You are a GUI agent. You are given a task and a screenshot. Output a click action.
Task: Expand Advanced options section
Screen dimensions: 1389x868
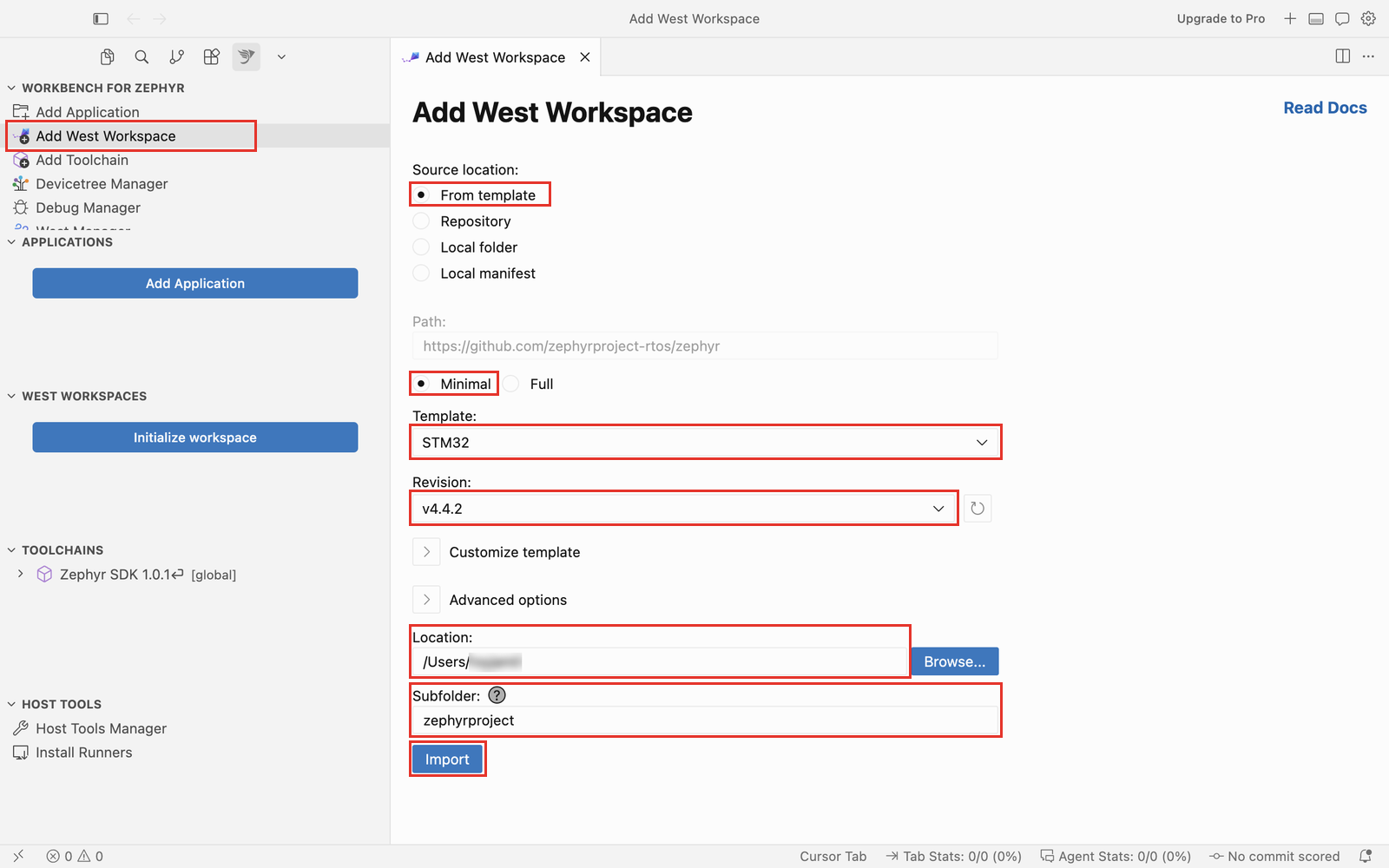tap(426, 600)
